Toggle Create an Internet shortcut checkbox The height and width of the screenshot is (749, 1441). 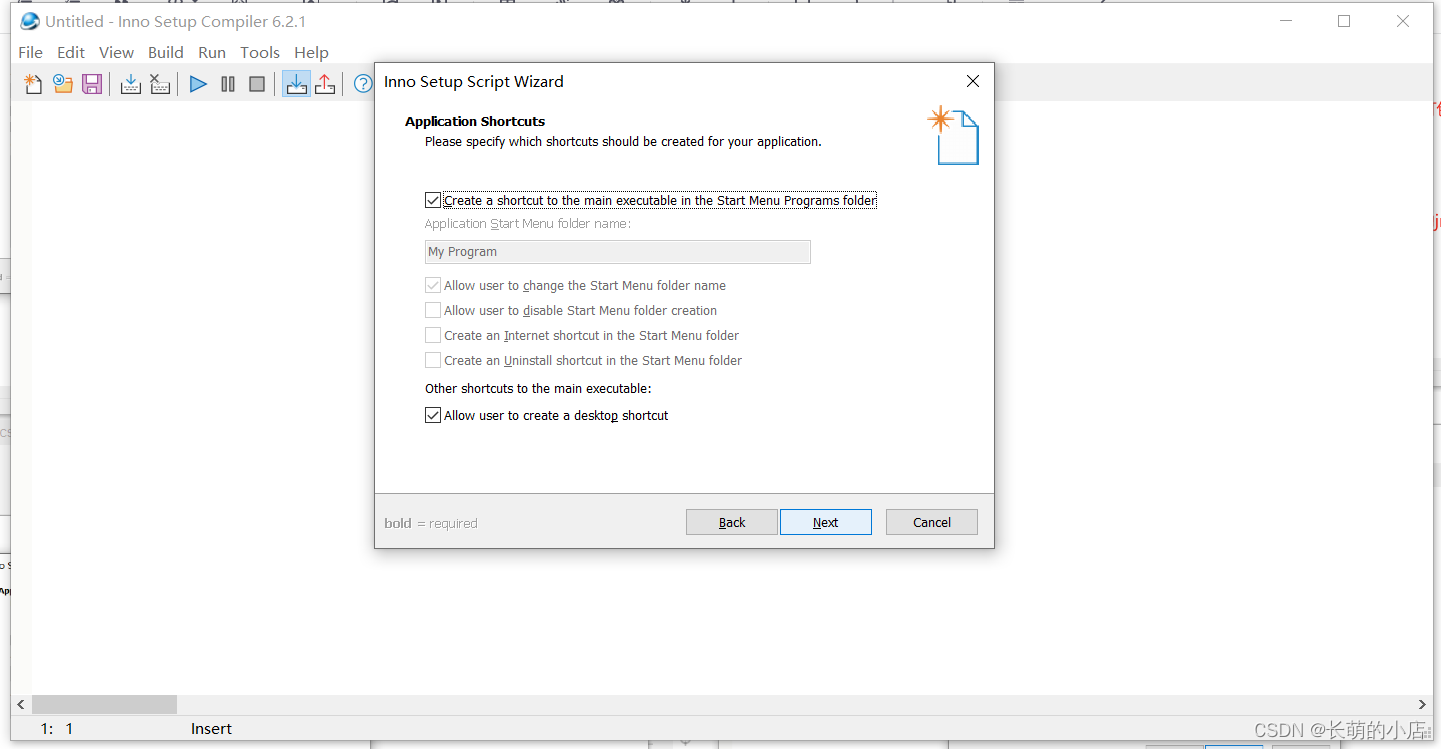click(x=433, y=335)
